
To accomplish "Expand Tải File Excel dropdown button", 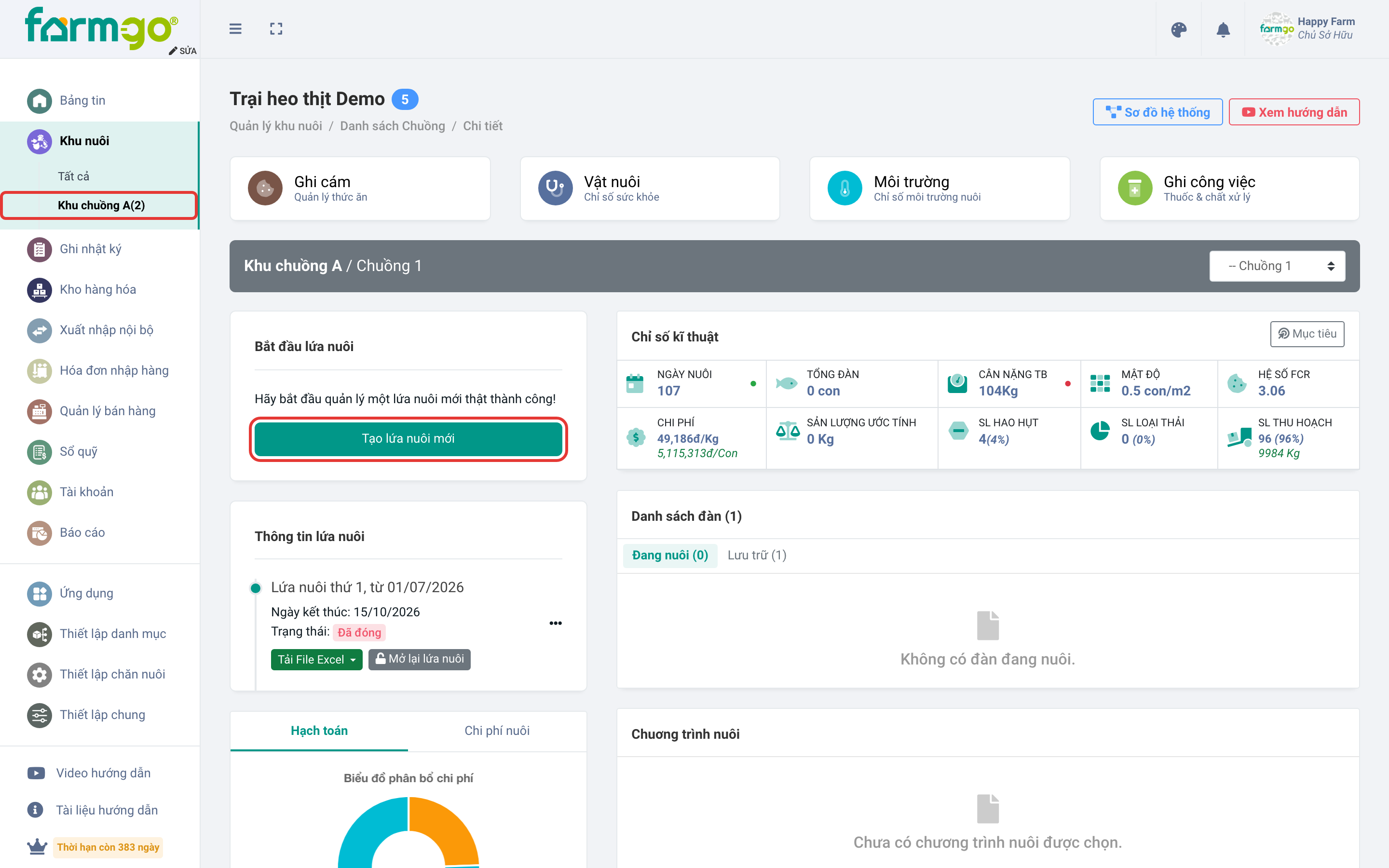I will [x=316, y=660].
